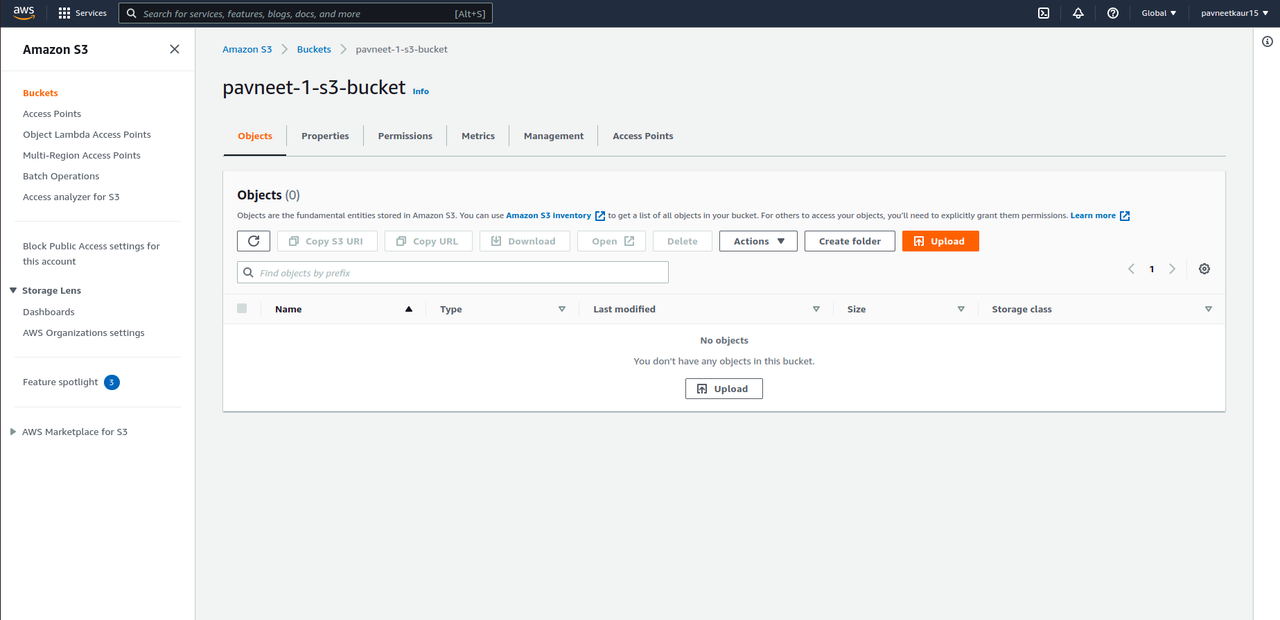Click Upload button under No objects
The height and width of the screenshot is (620, 1280).
724,388
